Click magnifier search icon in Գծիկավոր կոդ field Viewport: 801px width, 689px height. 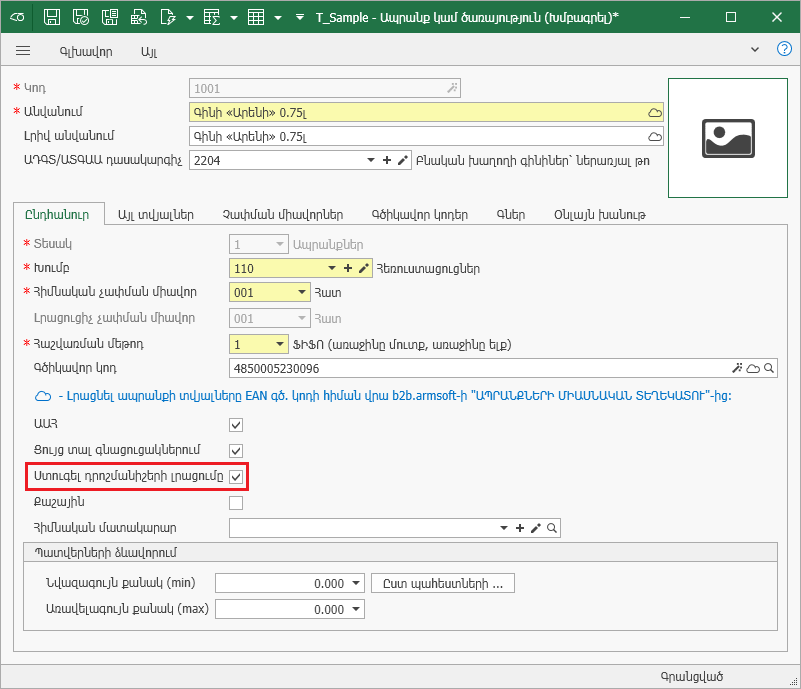tap(769, 369)
